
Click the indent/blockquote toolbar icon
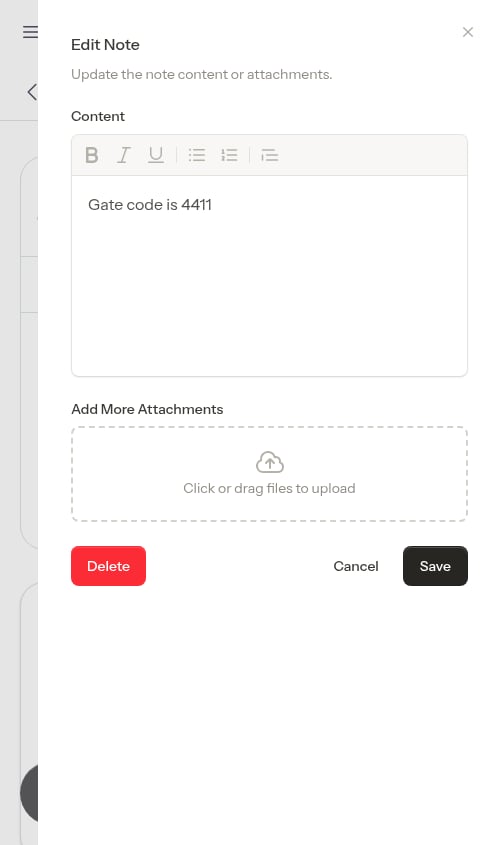point(269,155)
